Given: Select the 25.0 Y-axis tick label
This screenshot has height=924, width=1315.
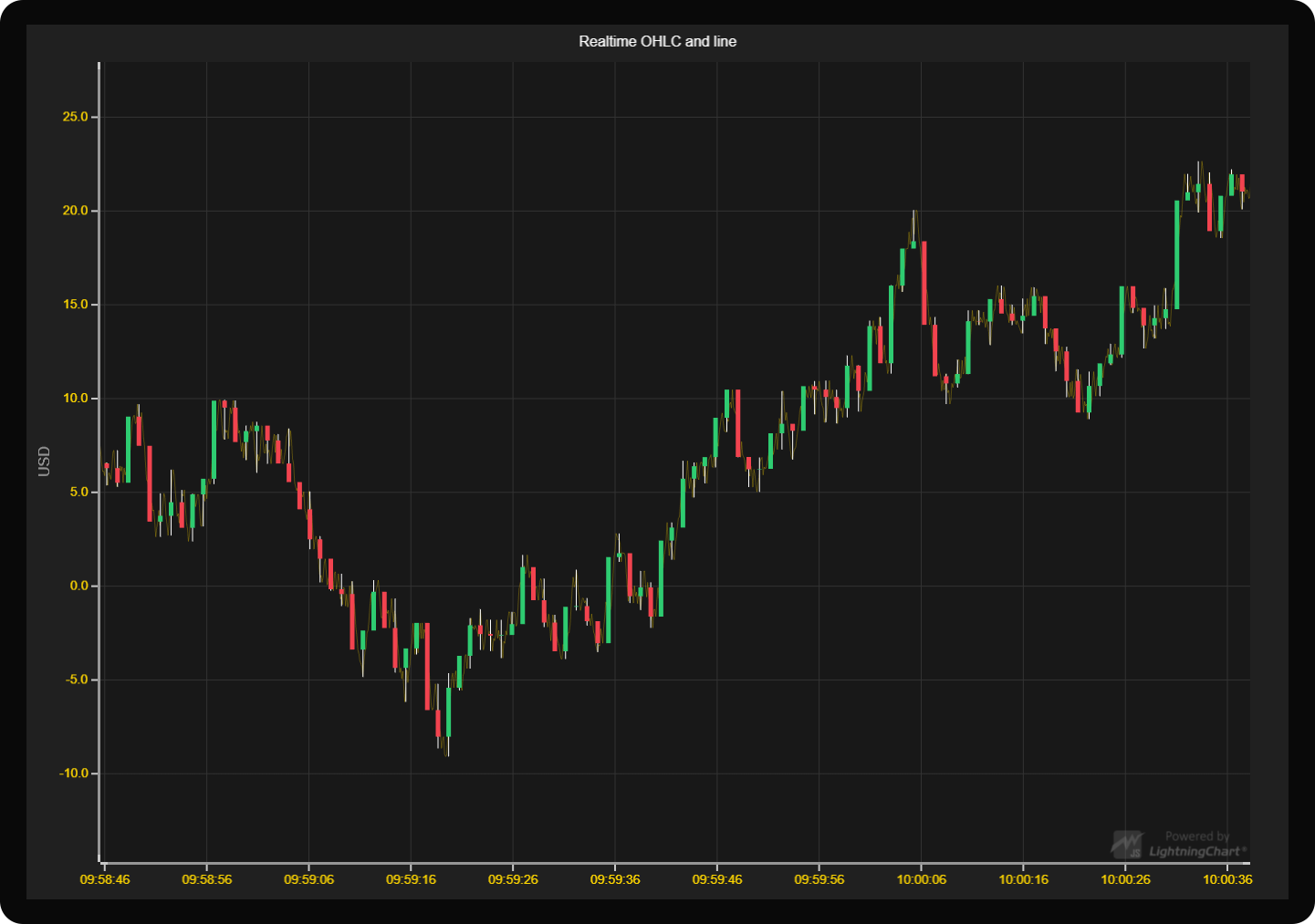Looking at the screenshot, I should (x=75, y=117).
